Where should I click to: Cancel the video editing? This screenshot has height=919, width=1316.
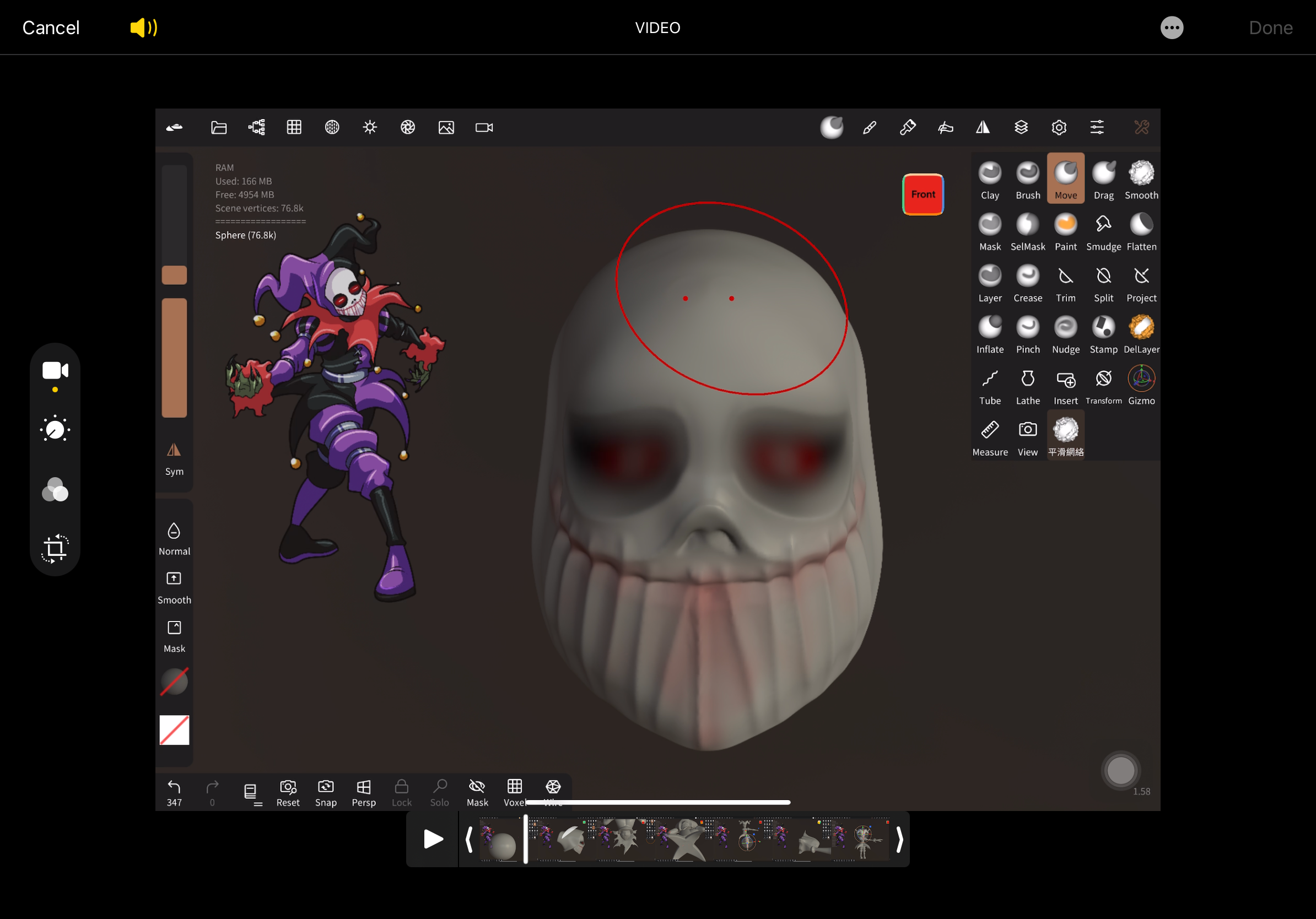51,28
